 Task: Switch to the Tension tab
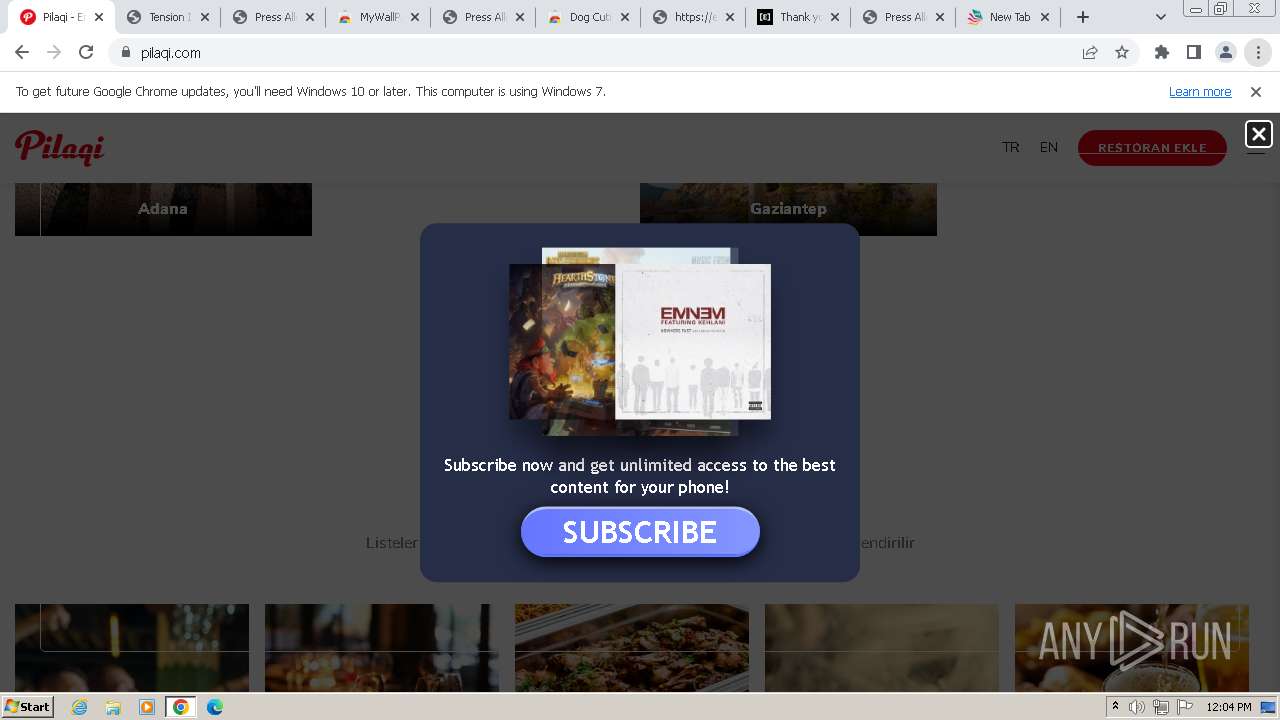(167, 17)
